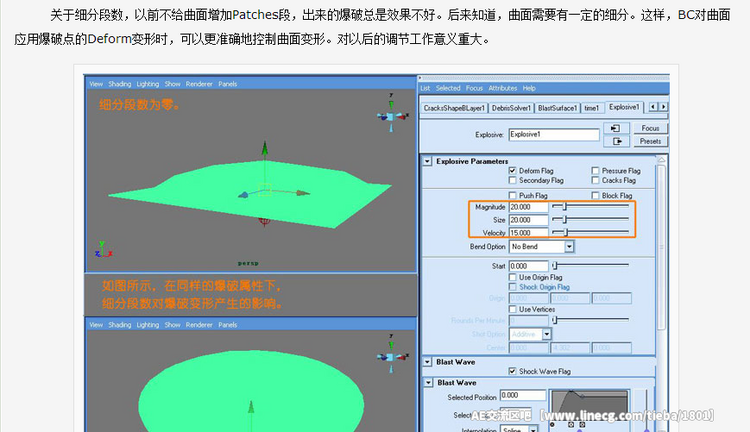Click the Selected Position field
This screenshot has height=432, width=750.
pos(522,395)
